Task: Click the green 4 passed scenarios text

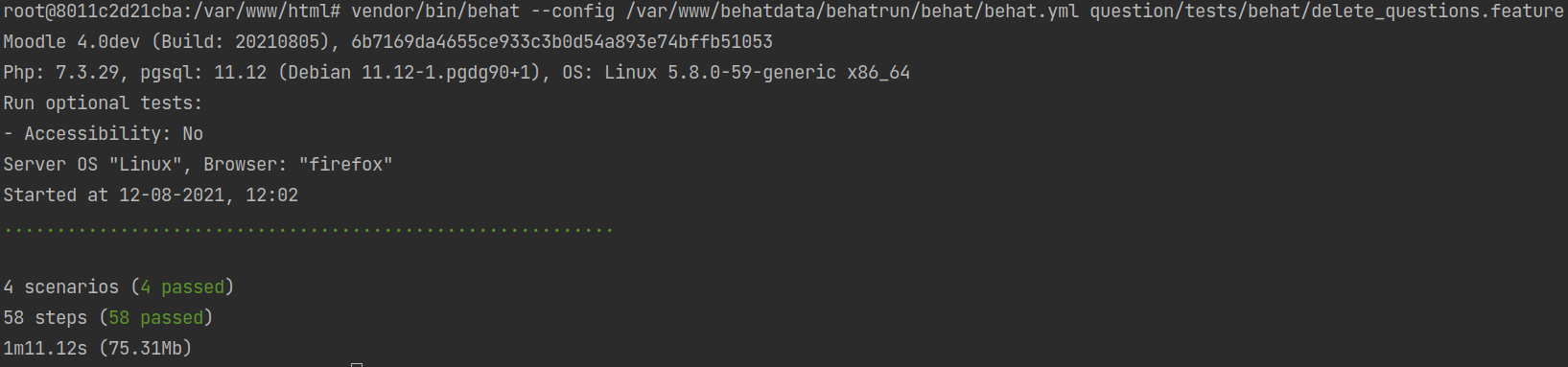Action: (182, 287)
